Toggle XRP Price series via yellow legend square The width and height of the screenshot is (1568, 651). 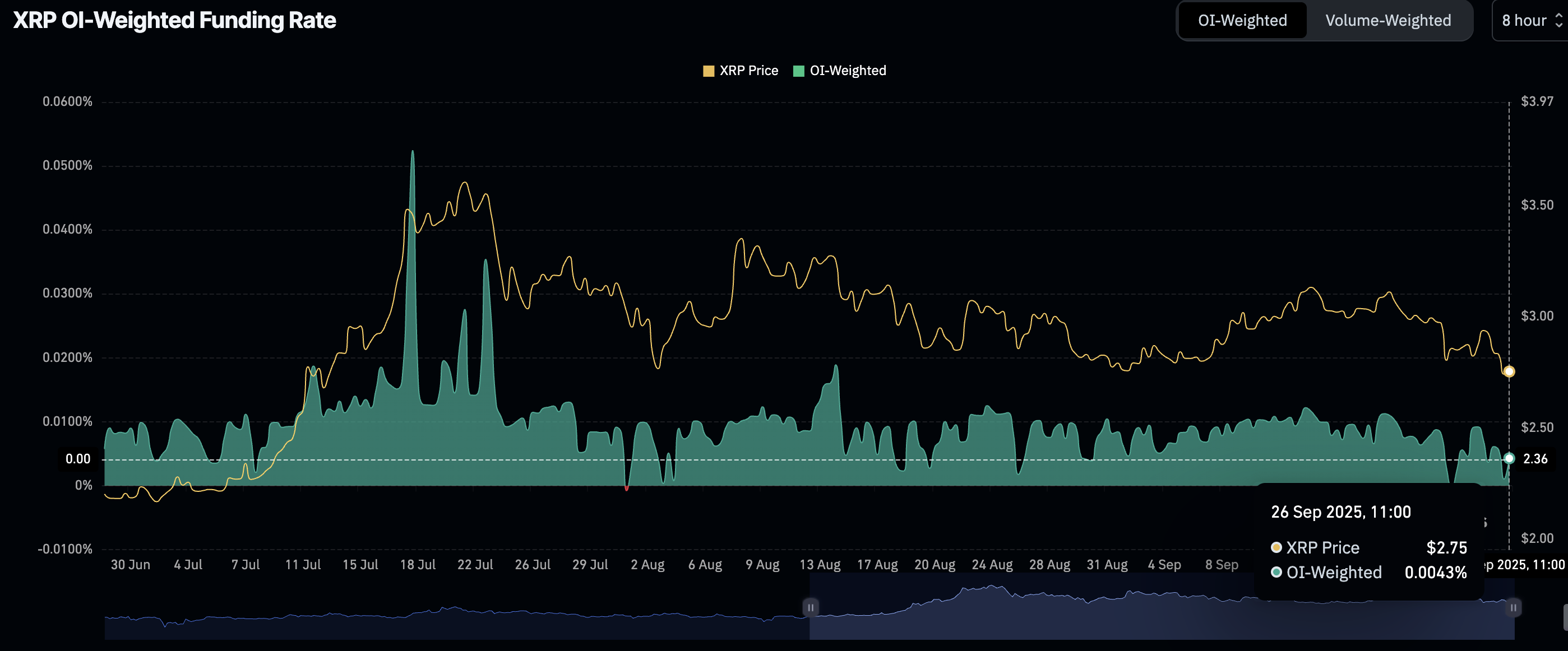(x=708, y=71)
